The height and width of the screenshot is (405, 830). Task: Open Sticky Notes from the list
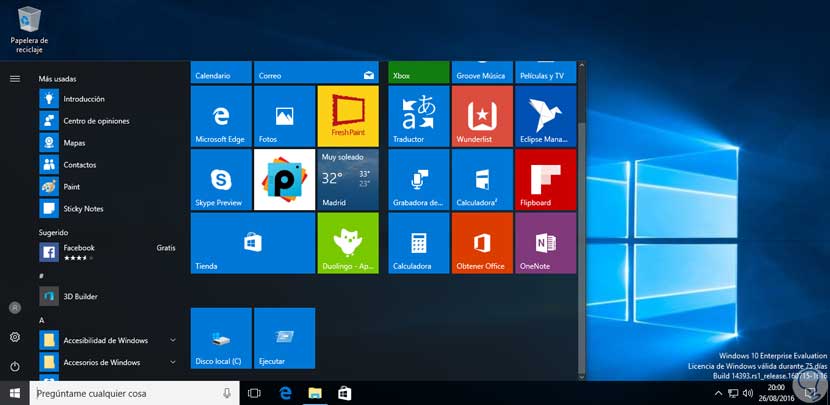tap(107, 209)
